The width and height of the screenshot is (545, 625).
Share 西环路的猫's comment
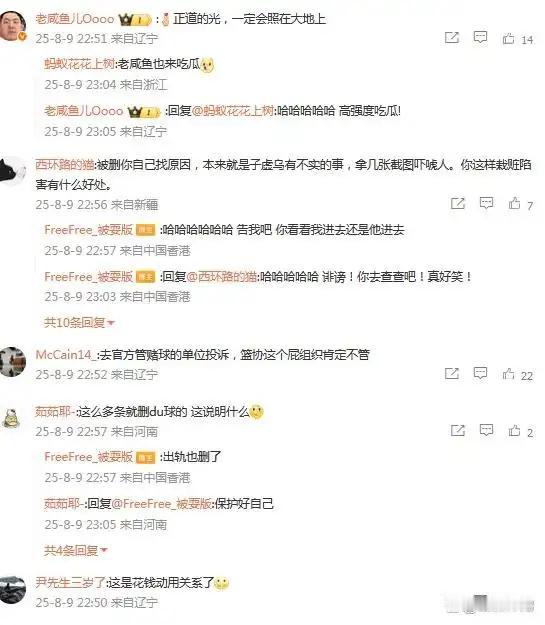[458, 203]
